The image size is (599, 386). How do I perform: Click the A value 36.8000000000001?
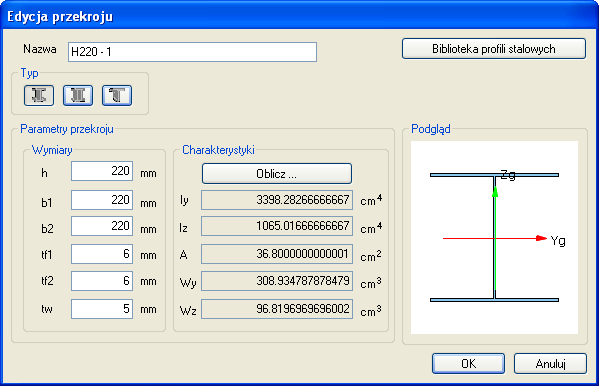click(x=277, y=254)
